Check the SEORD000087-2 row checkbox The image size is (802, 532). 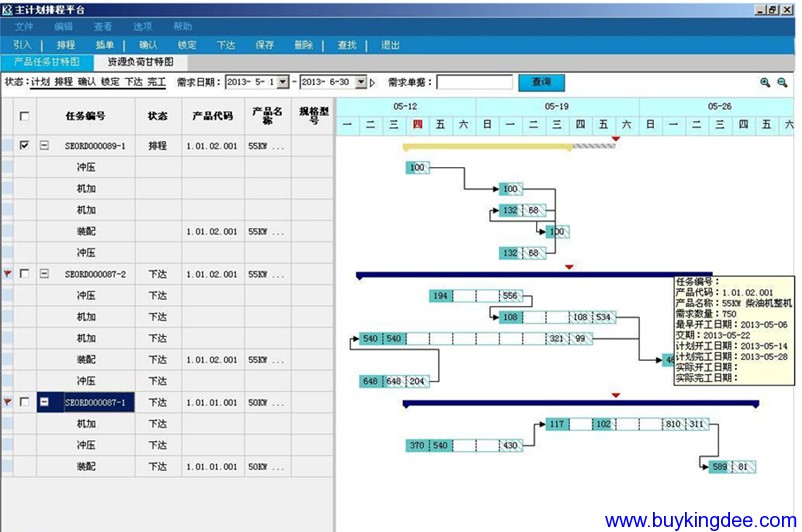point(24,274)
